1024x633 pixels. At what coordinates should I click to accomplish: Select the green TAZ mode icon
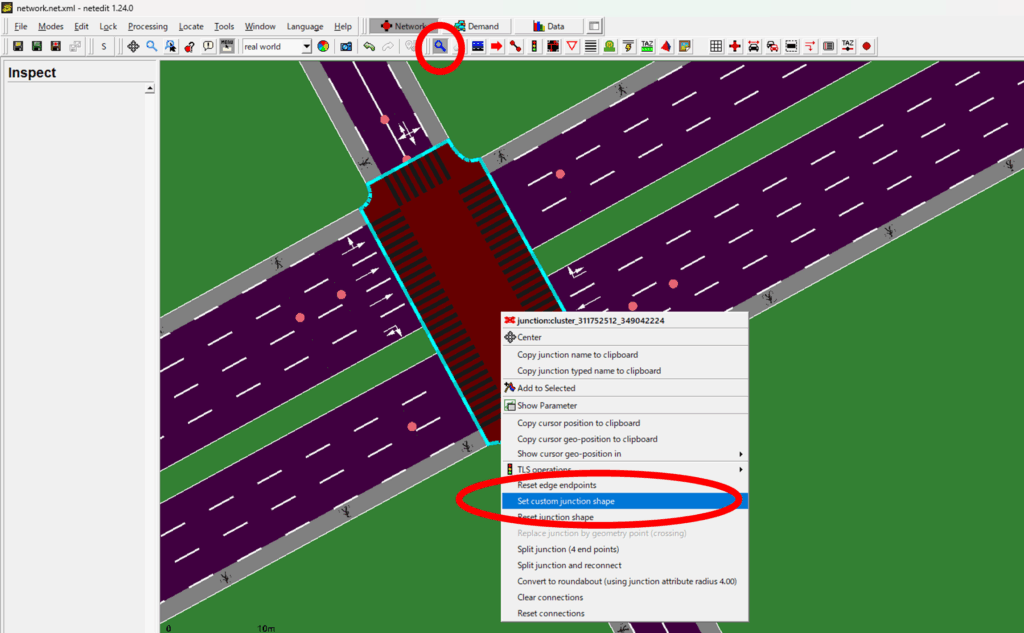(x=647, y=46)
